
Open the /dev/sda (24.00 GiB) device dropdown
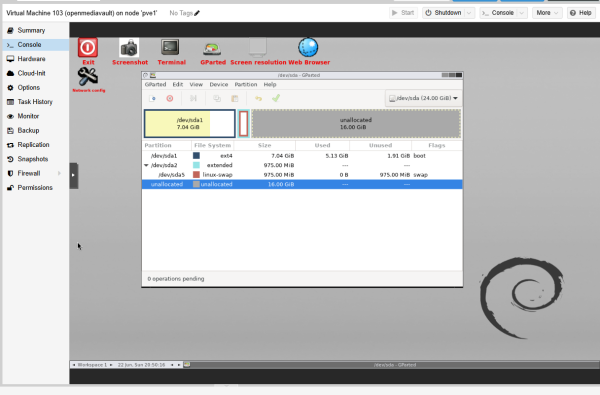pyautogui.click(x=423, y=98)
